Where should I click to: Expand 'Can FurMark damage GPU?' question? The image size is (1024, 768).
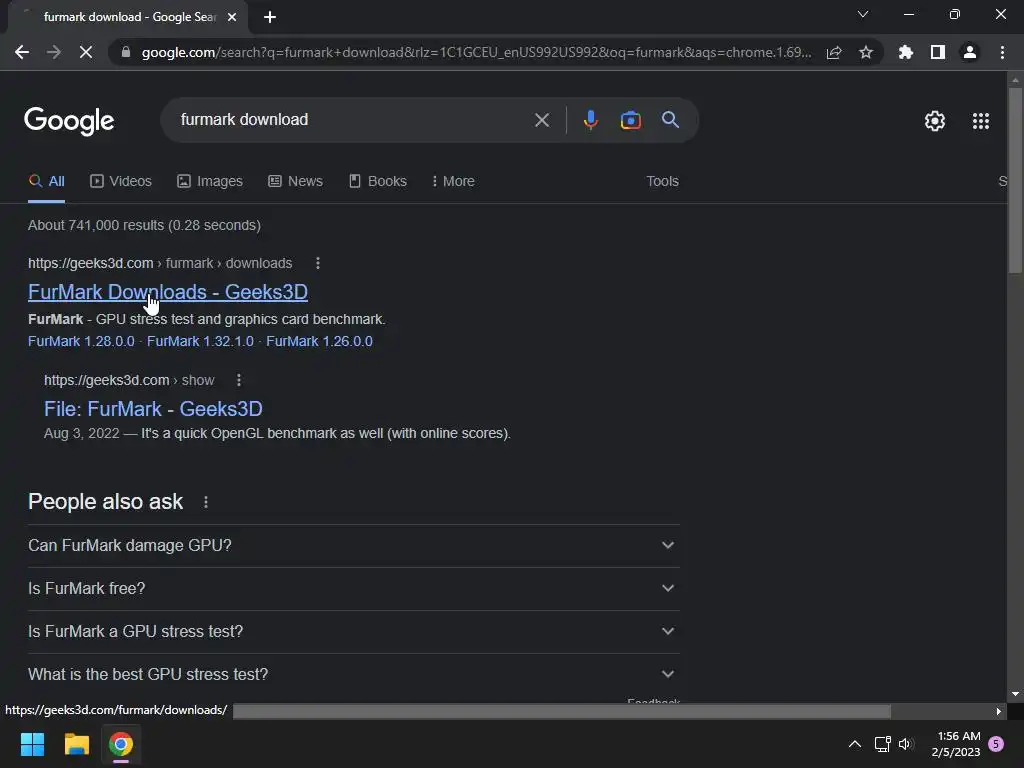[353, 545]
